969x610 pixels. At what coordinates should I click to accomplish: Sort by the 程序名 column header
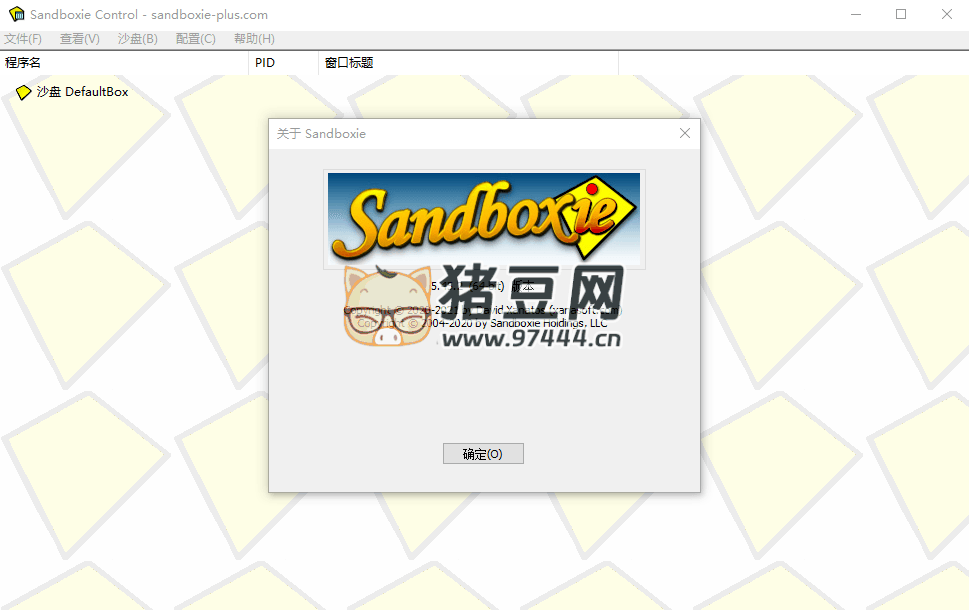tap(24, 63)
